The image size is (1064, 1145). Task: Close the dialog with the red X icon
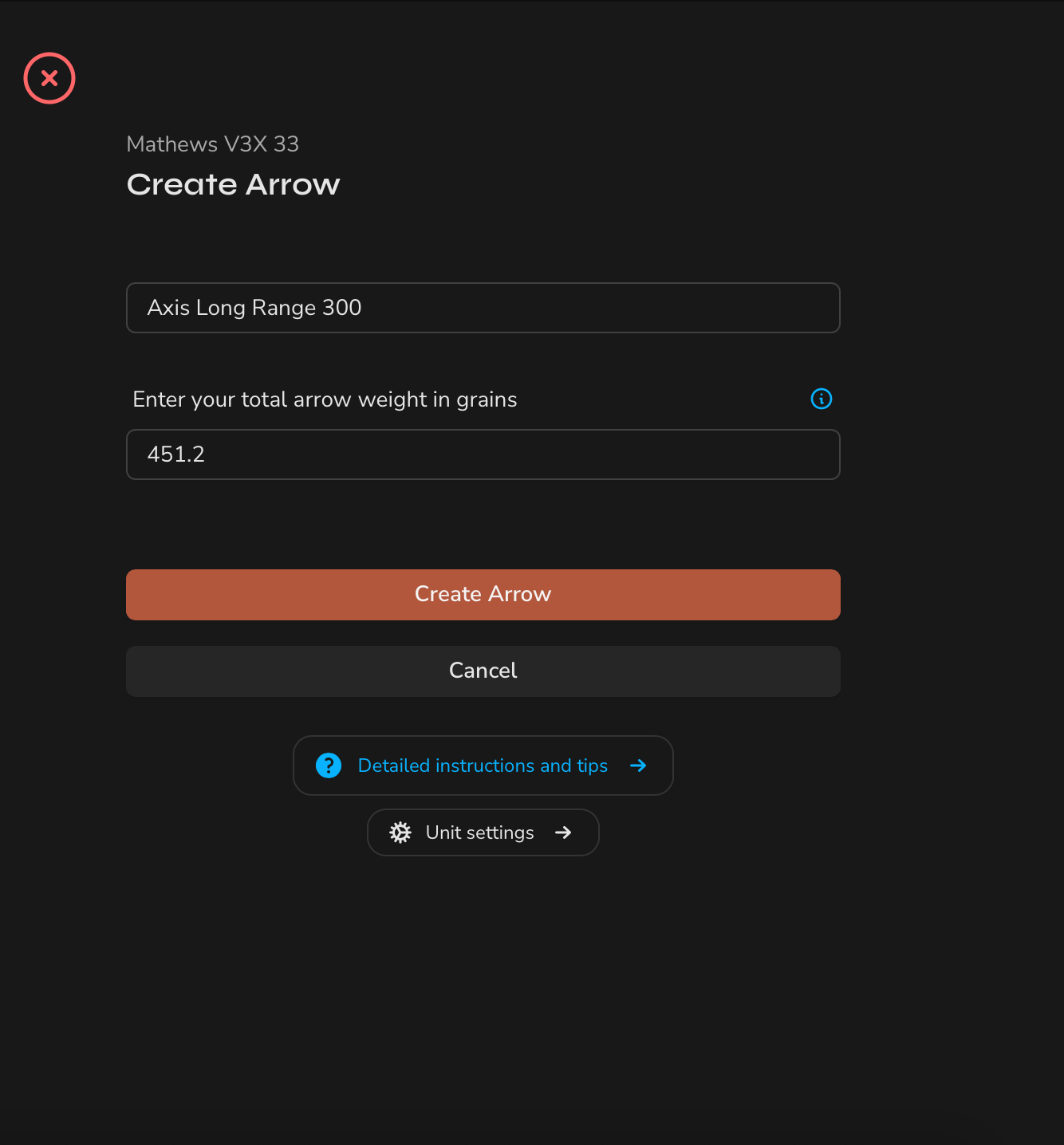point(49,78)
